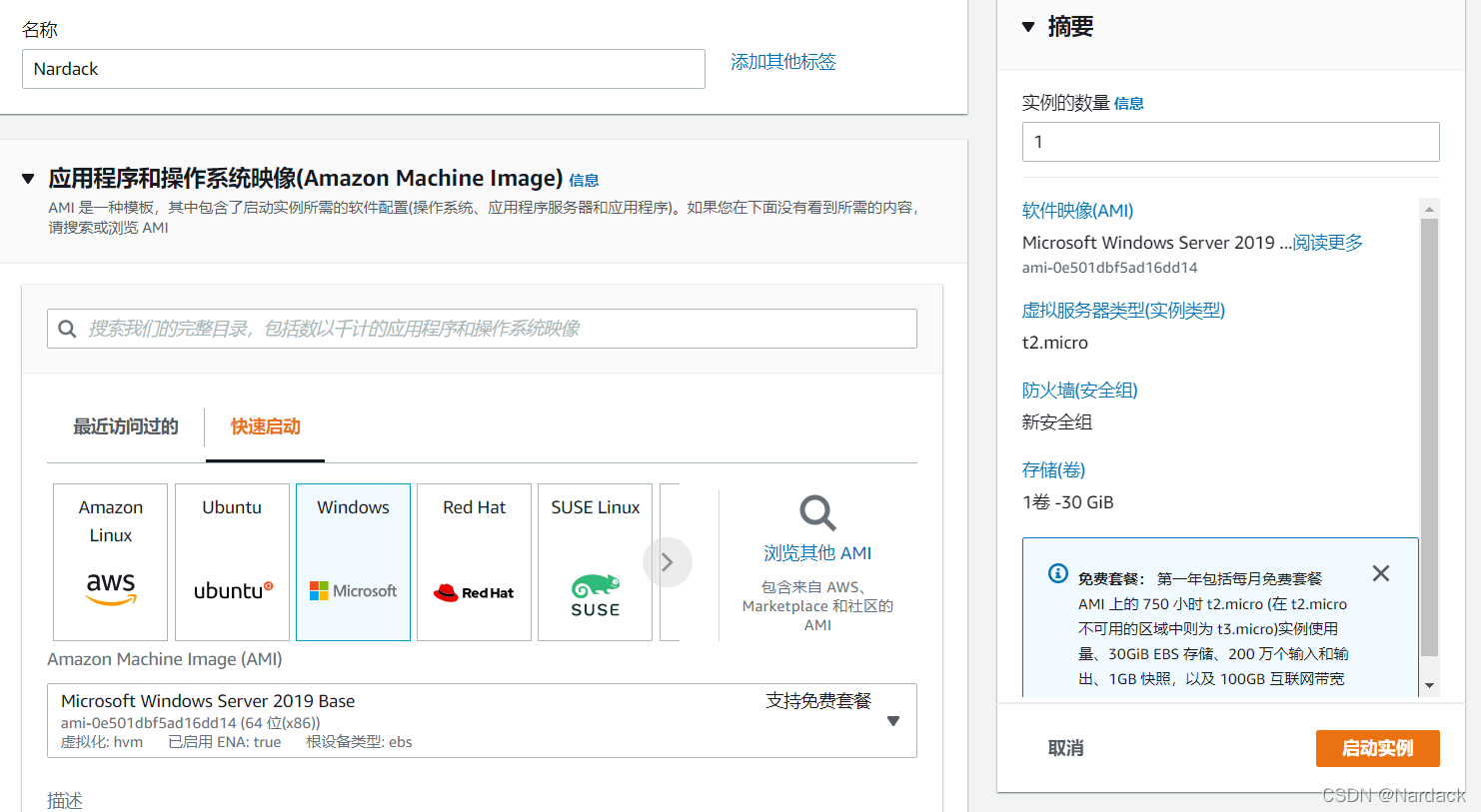Click 信息 link beside Amazon Machine Image heading
Screen dimensions: 1481x812
[x=584, y=181]
